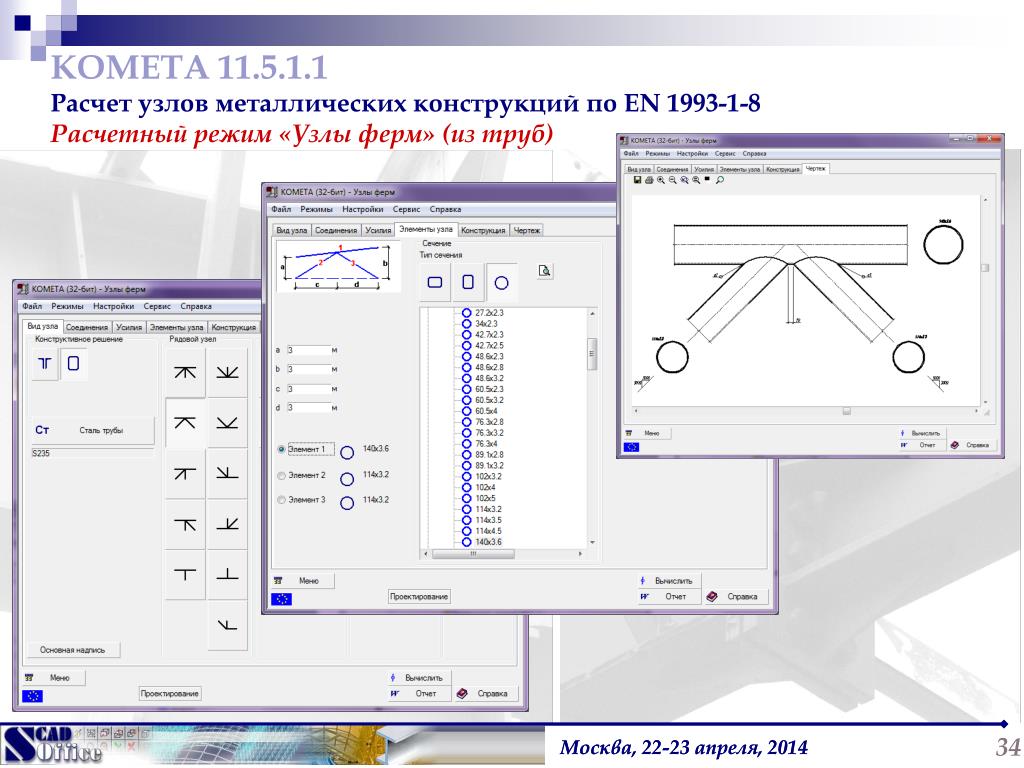Click Отчет button in middle window
This screenshot has height=768, width=1024.
tap(668, 596)
